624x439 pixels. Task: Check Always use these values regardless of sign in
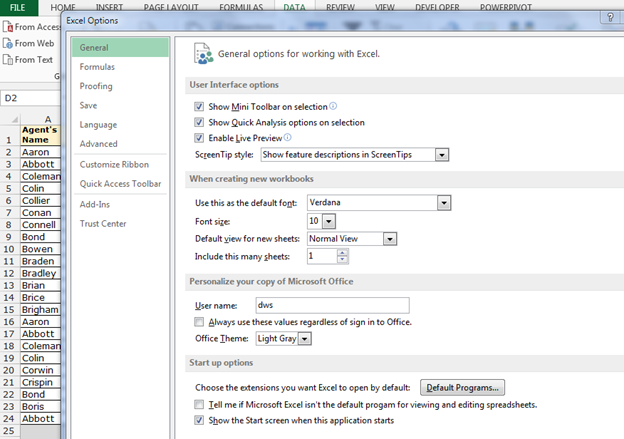[x=199, y=322]
